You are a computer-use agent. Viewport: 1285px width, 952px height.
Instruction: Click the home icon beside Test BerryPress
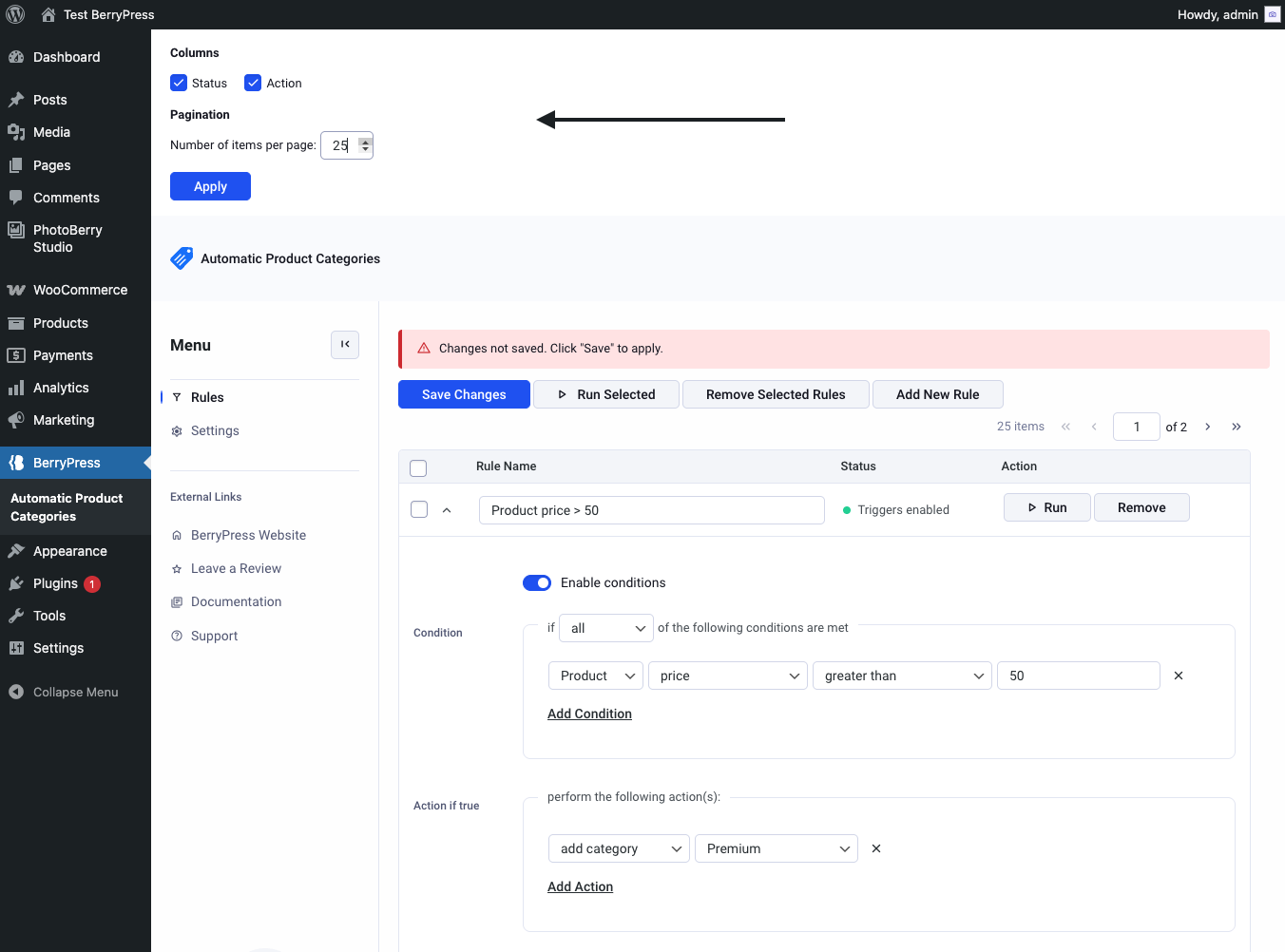click(x=48, y=14)
